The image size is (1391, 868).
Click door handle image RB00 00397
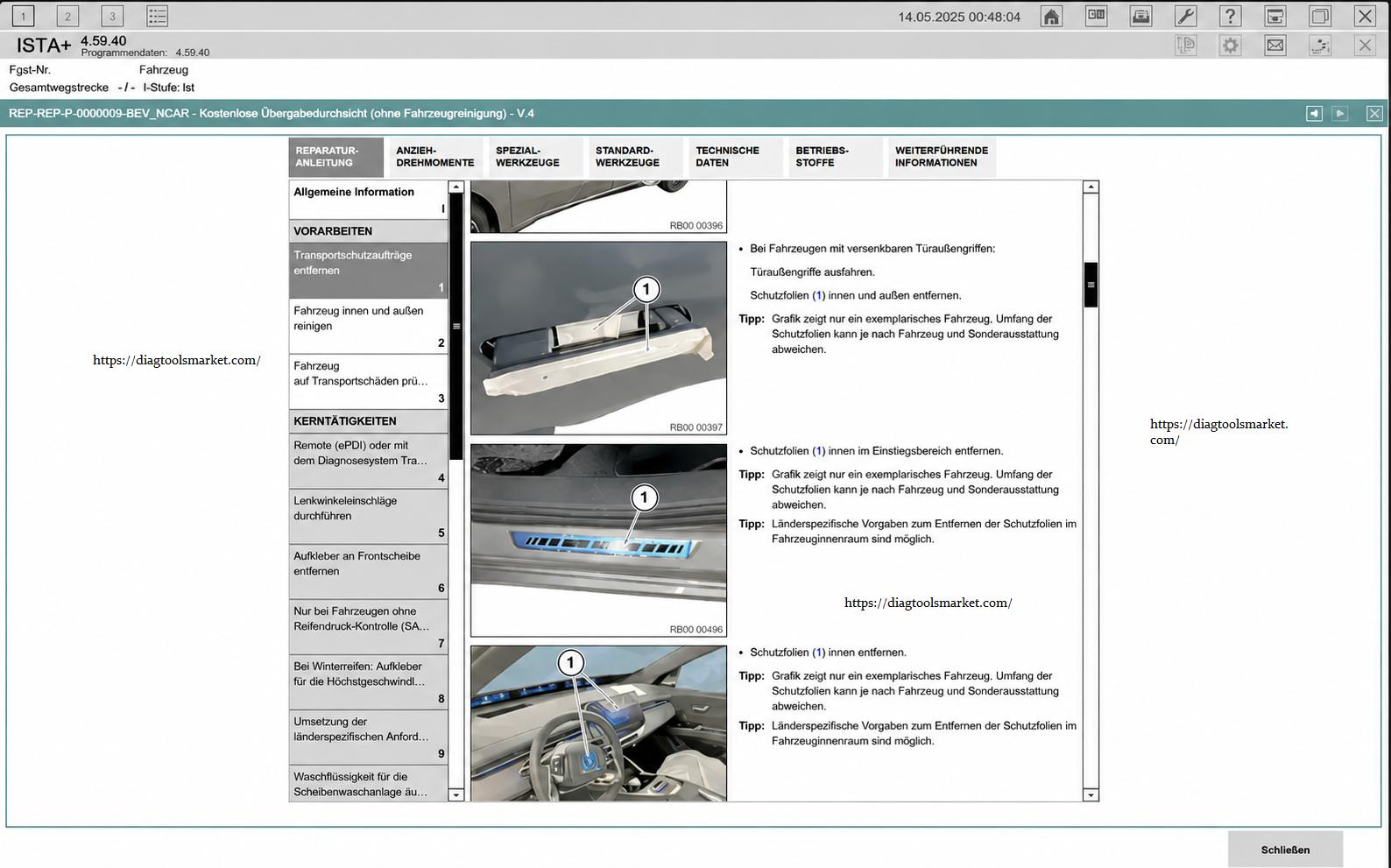(x=598, y=338)
